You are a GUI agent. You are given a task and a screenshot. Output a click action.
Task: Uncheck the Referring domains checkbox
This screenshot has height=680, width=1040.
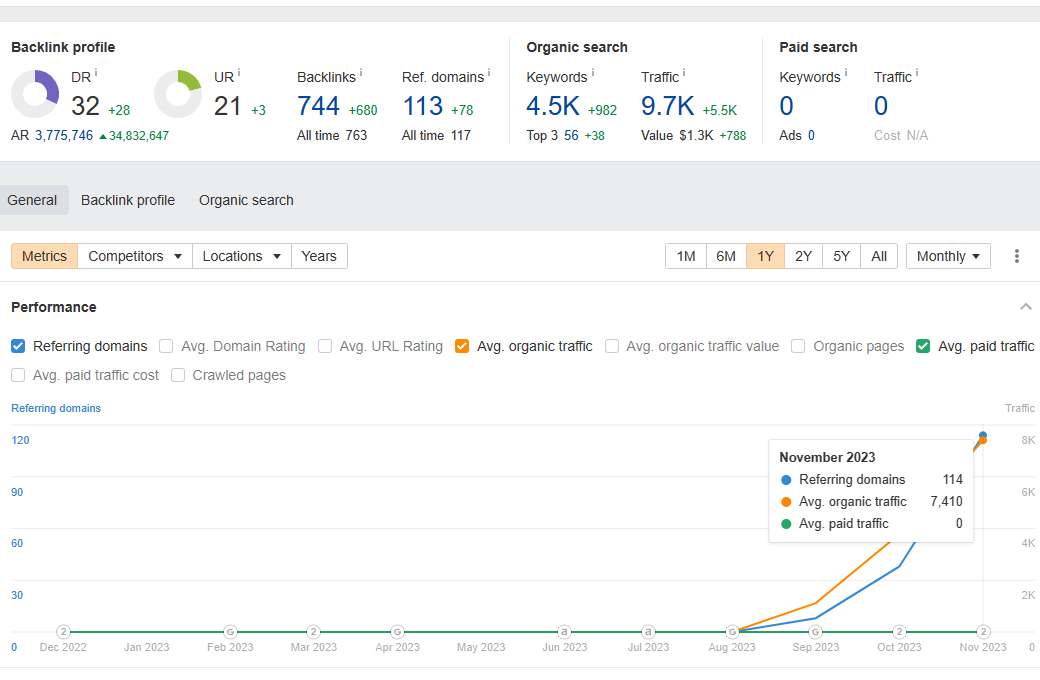point(18,346)
